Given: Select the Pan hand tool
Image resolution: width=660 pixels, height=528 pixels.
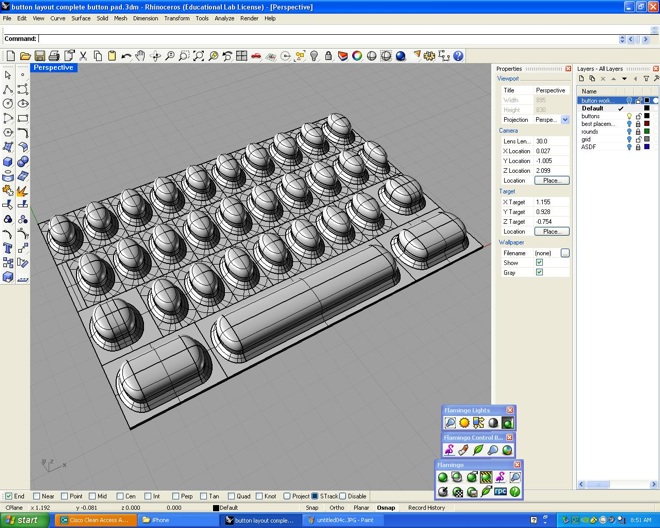Looking at the screenshot, I should pos(141,56).
